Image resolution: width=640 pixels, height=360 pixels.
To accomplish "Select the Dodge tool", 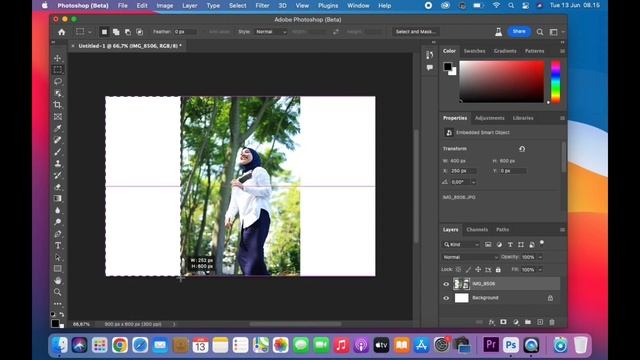I will click(x=58, y=222).
